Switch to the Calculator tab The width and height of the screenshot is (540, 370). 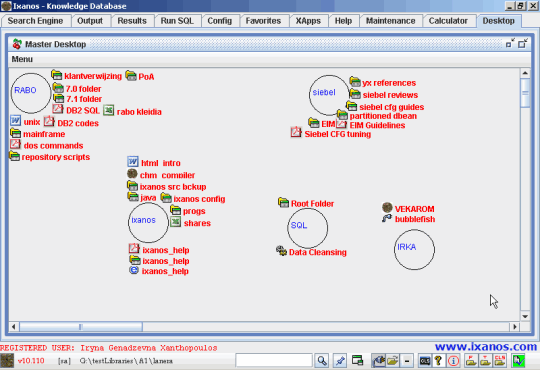tap(448, 21)
